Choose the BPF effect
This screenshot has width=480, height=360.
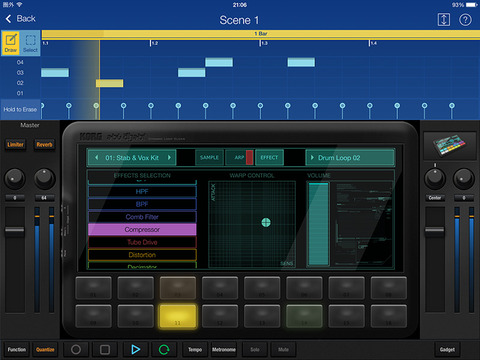pyautogui.click(x=142, y=204)
